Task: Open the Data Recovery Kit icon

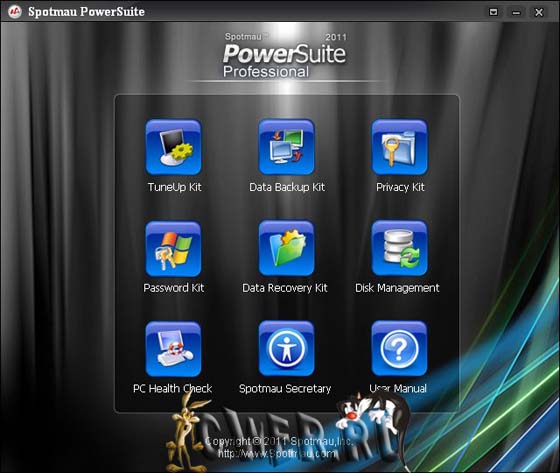Action: coord(286,249)
